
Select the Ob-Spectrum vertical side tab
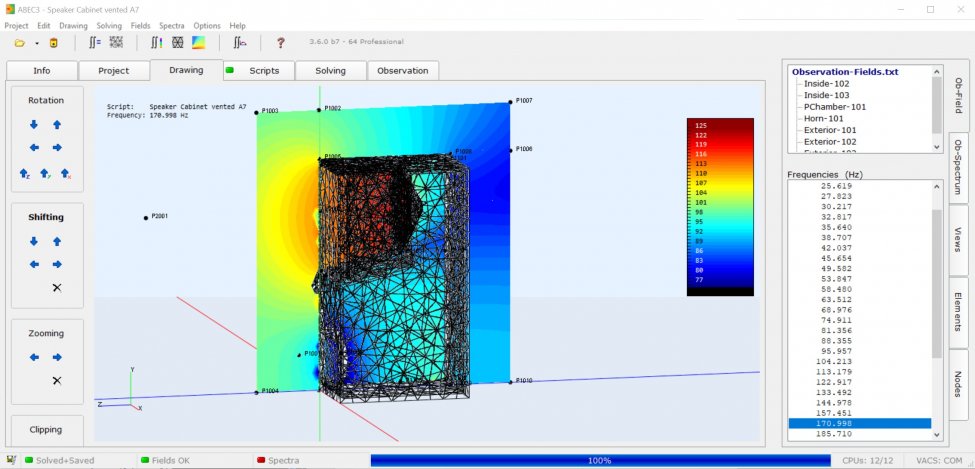[958, 167]
